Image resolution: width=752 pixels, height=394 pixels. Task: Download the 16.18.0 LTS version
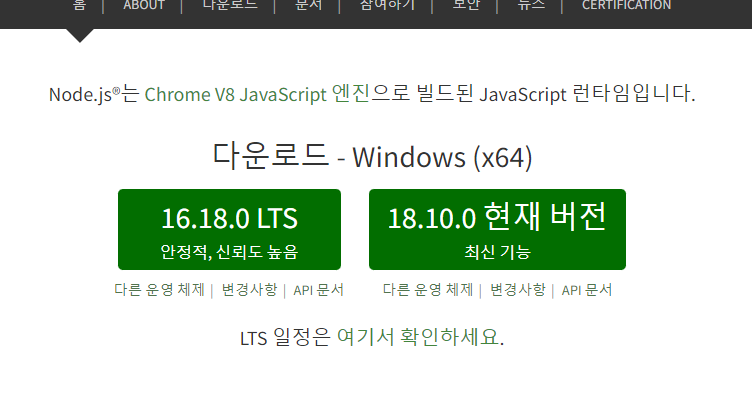pyautogui.click(x=229, y=229)
